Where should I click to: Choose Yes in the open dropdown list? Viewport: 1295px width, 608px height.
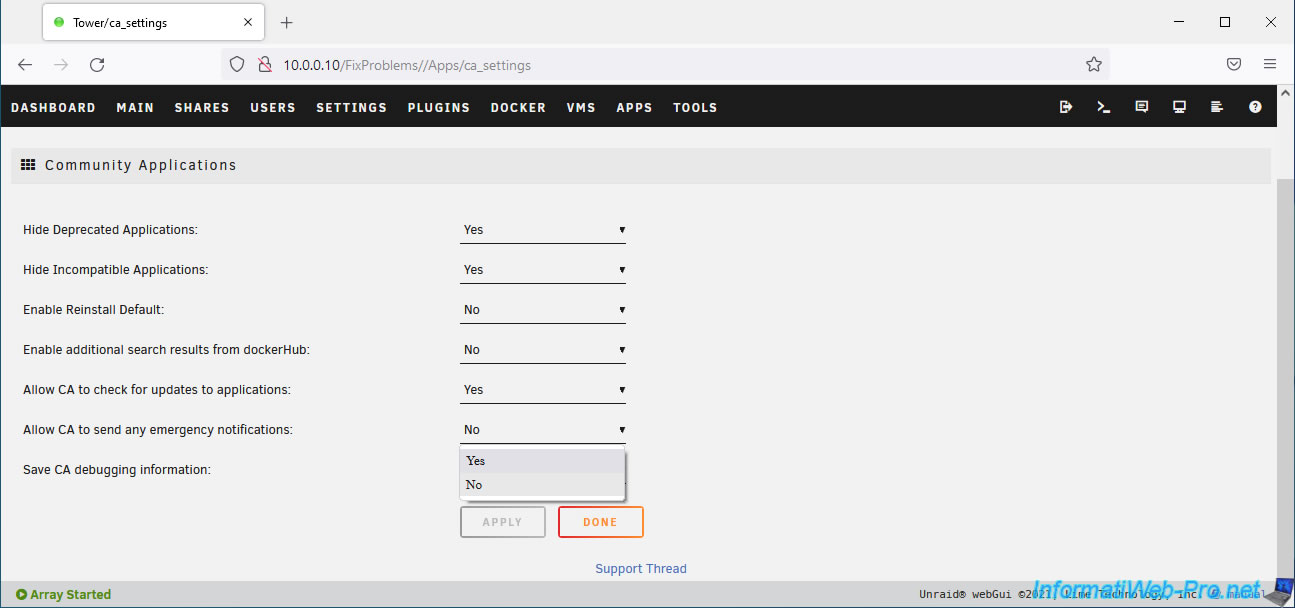point(541,461)
